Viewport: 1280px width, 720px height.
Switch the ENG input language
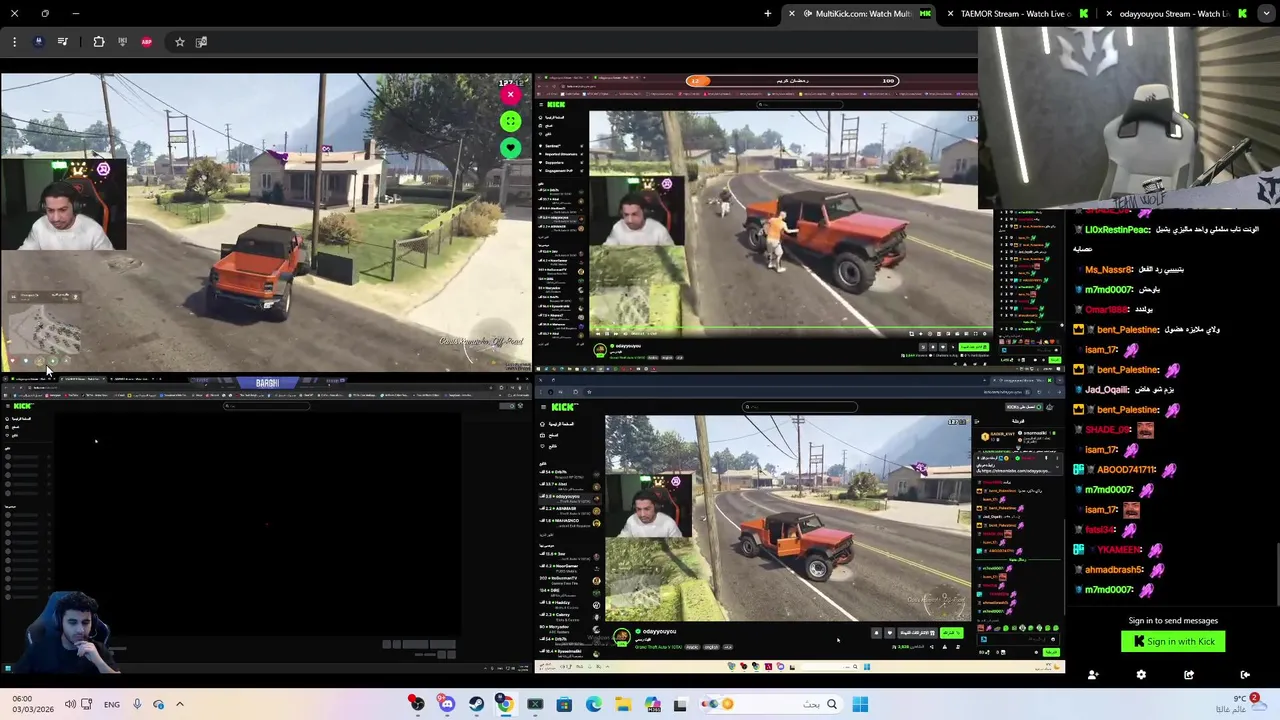[x=112, y=705]
